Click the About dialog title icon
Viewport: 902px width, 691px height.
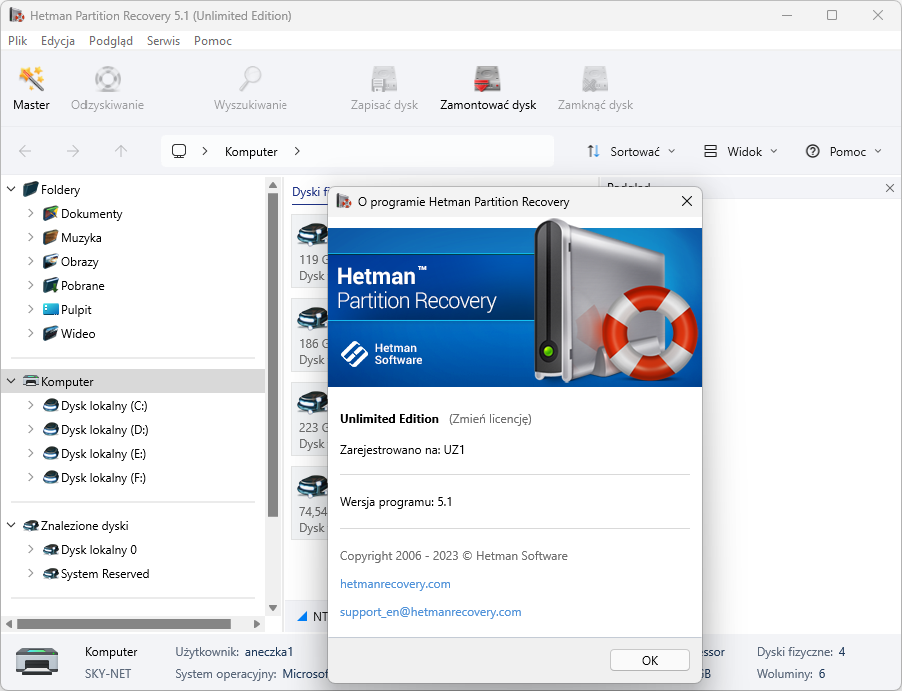[x=344, y=201]
